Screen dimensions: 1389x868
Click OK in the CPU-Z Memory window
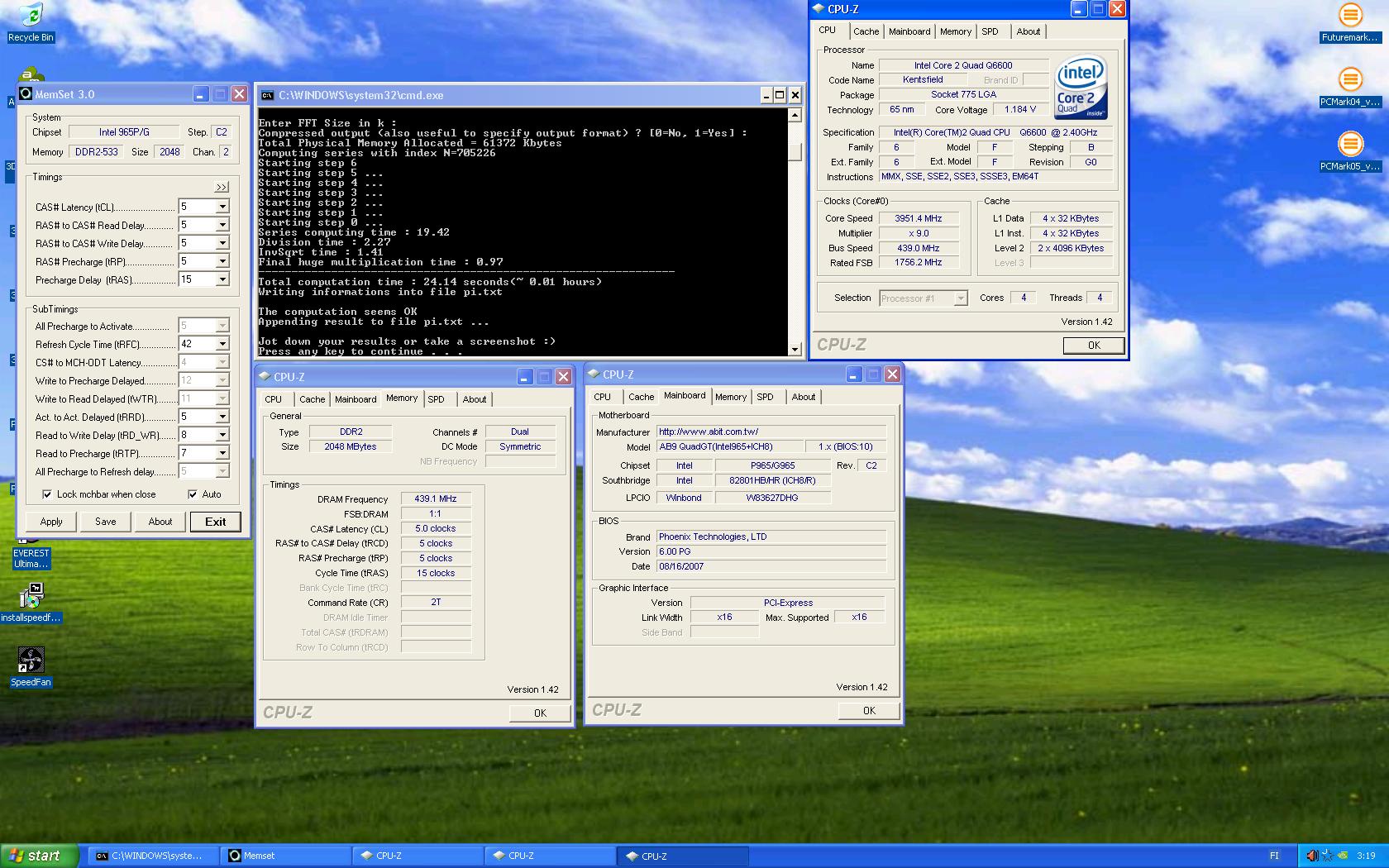[540, 713]
